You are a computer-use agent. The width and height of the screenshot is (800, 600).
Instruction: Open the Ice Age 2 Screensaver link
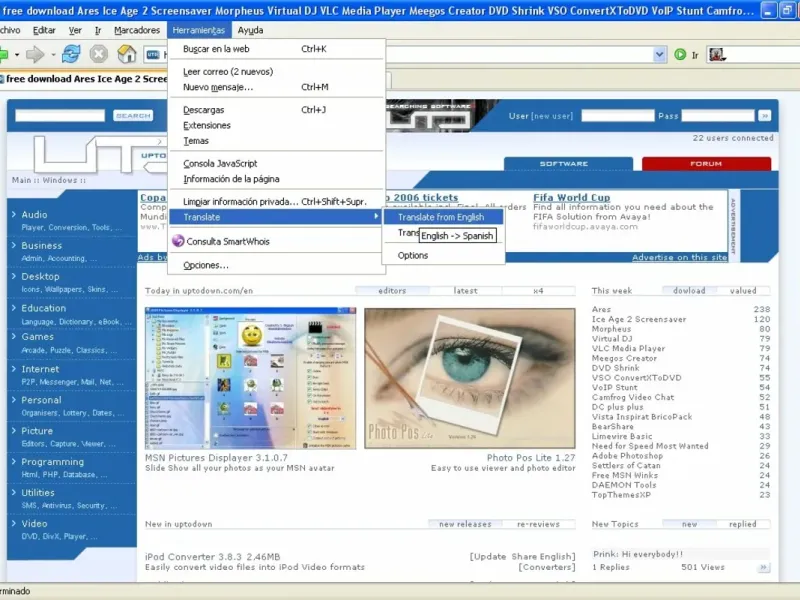[639, 319]
